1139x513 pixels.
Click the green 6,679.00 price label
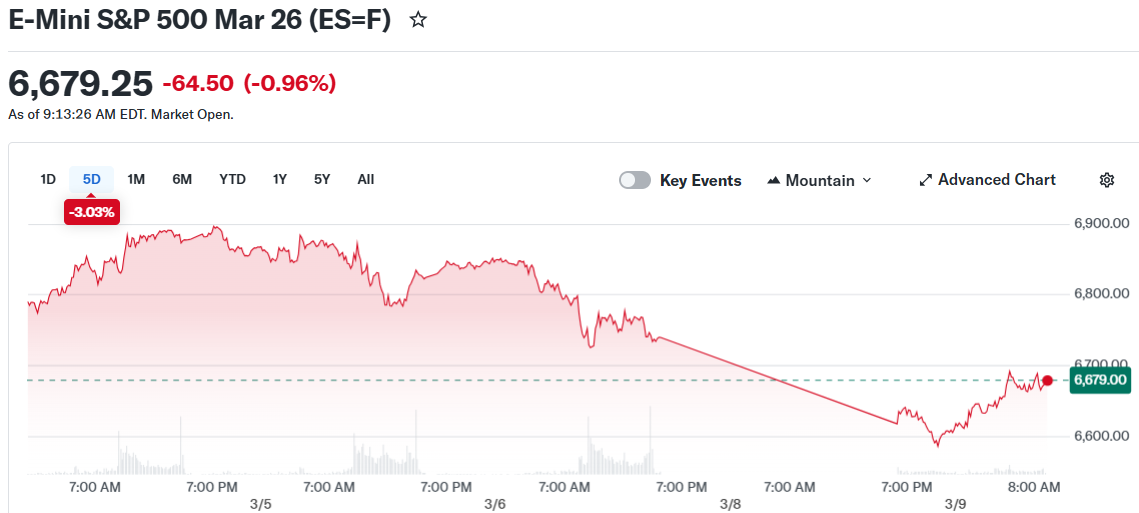(x=1099, y=380)
